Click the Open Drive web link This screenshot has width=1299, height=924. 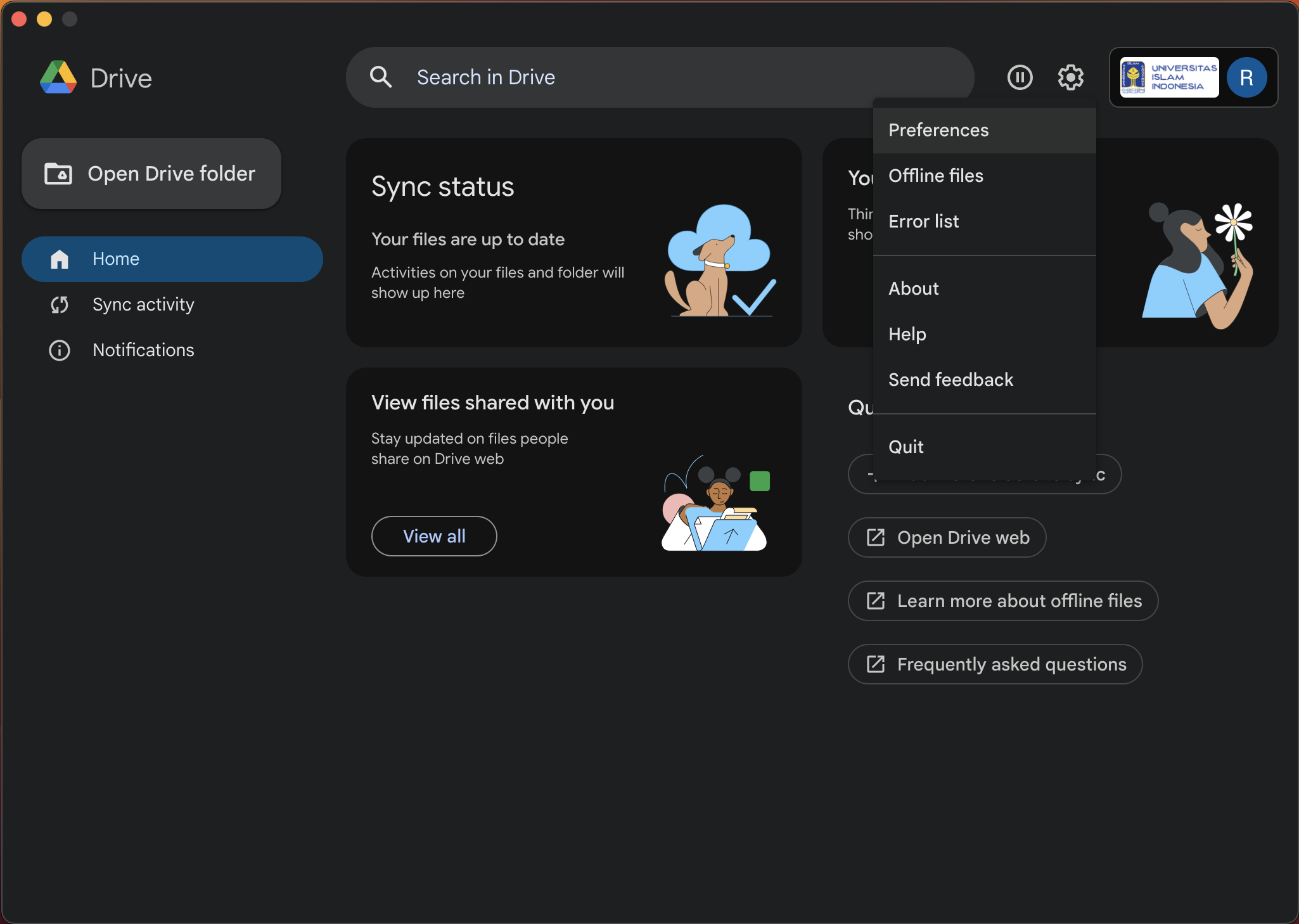coord(947,538)
